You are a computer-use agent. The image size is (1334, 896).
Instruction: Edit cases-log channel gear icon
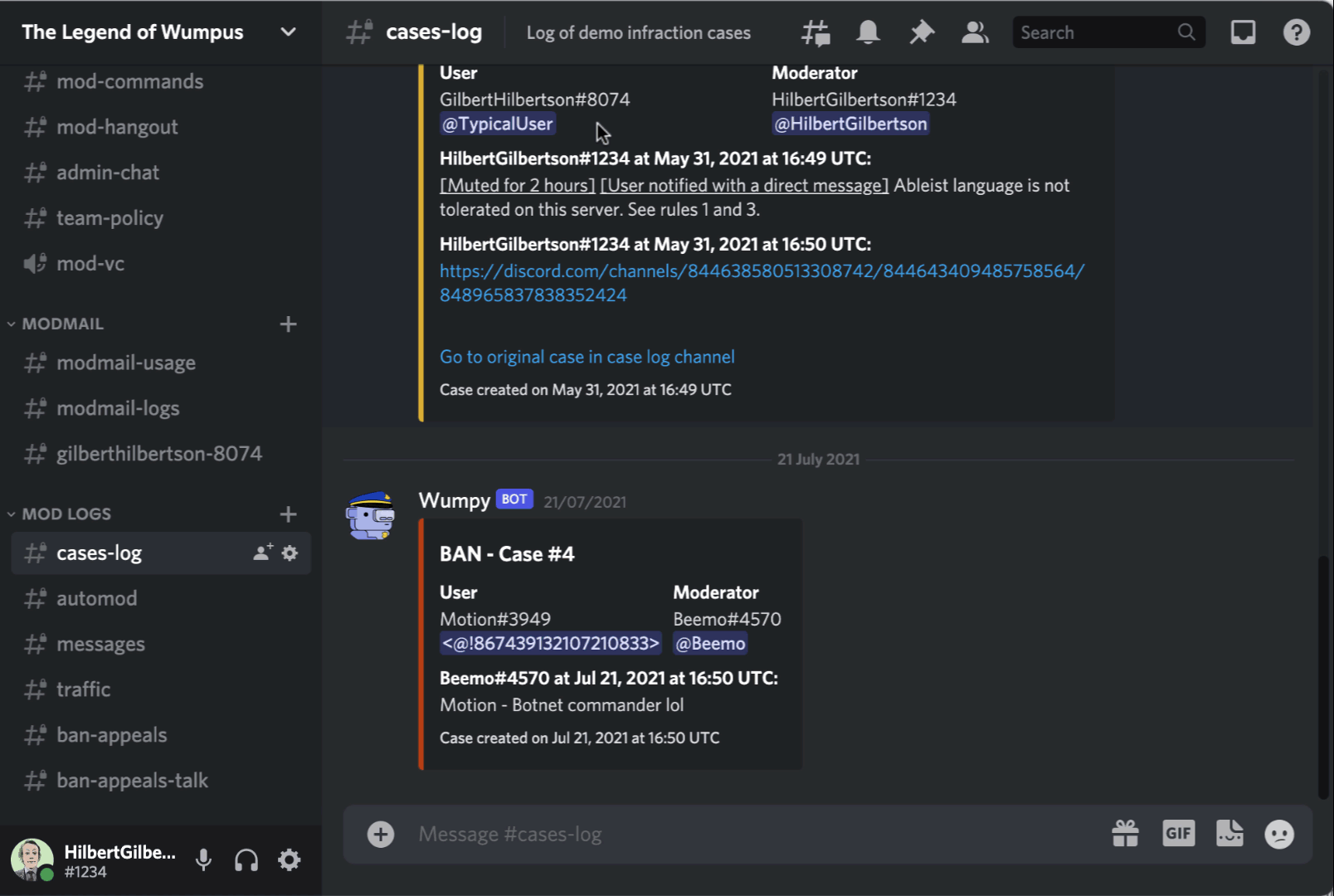point(290,553)
